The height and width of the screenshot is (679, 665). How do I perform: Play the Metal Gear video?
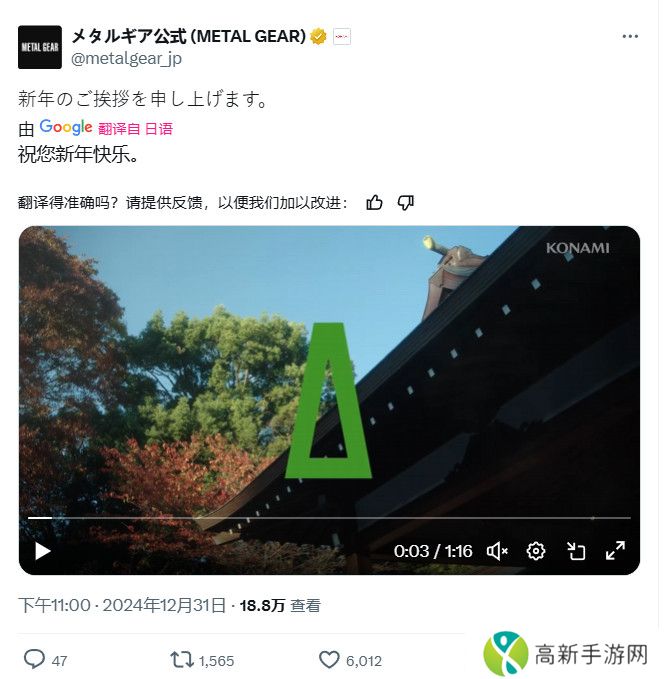coord(42,551)
